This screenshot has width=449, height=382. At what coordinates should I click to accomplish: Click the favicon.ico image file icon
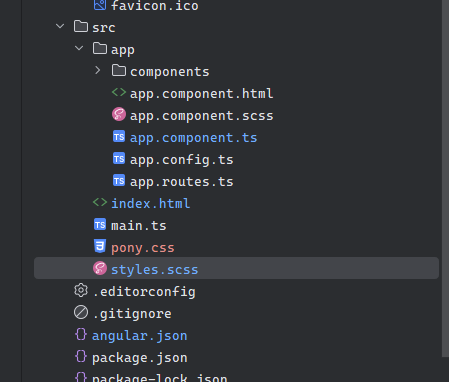[x=100, y=5]
